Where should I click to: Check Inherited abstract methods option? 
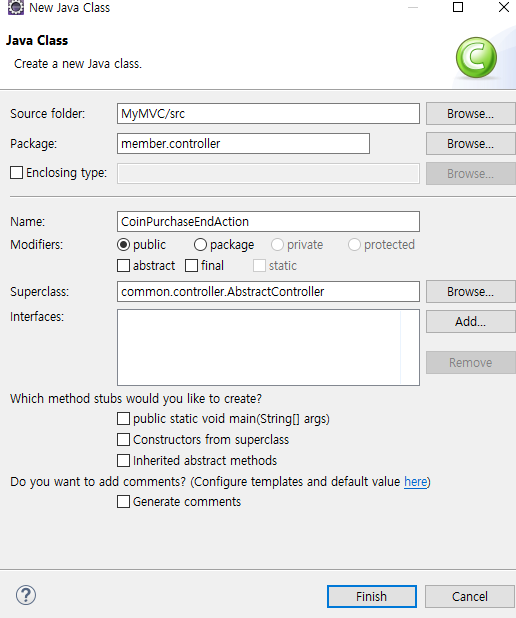click(123, 460)
